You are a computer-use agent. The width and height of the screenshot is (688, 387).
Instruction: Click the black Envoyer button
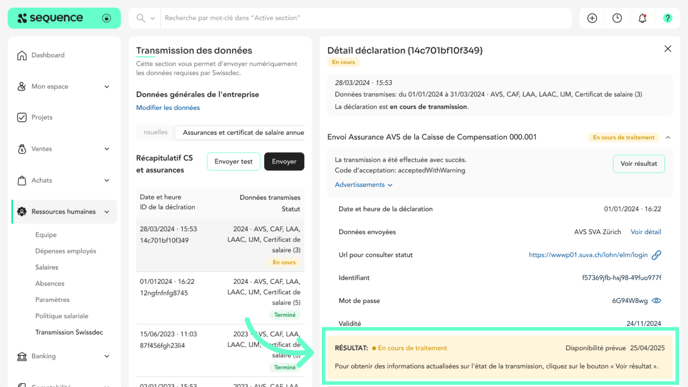(x=284, y=161)
